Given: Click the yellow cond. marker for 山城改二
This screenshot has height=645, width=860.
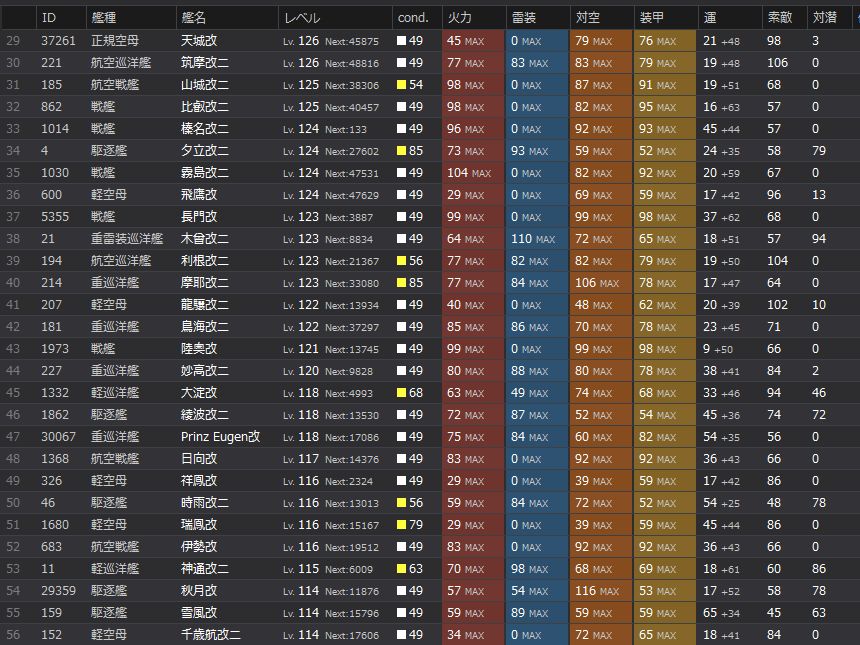Looking at the screenshot, I should tap(401, 84).
